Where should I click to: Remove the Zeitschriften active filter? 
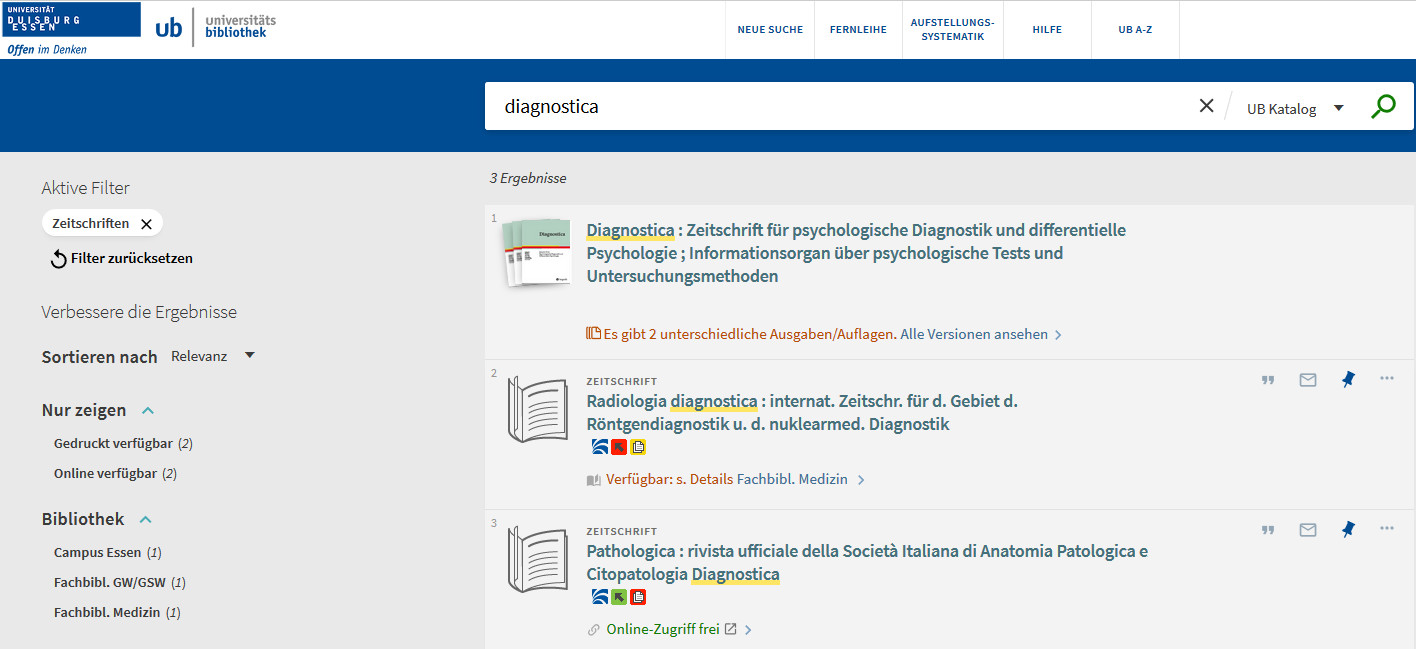click(x=146, y=224)
